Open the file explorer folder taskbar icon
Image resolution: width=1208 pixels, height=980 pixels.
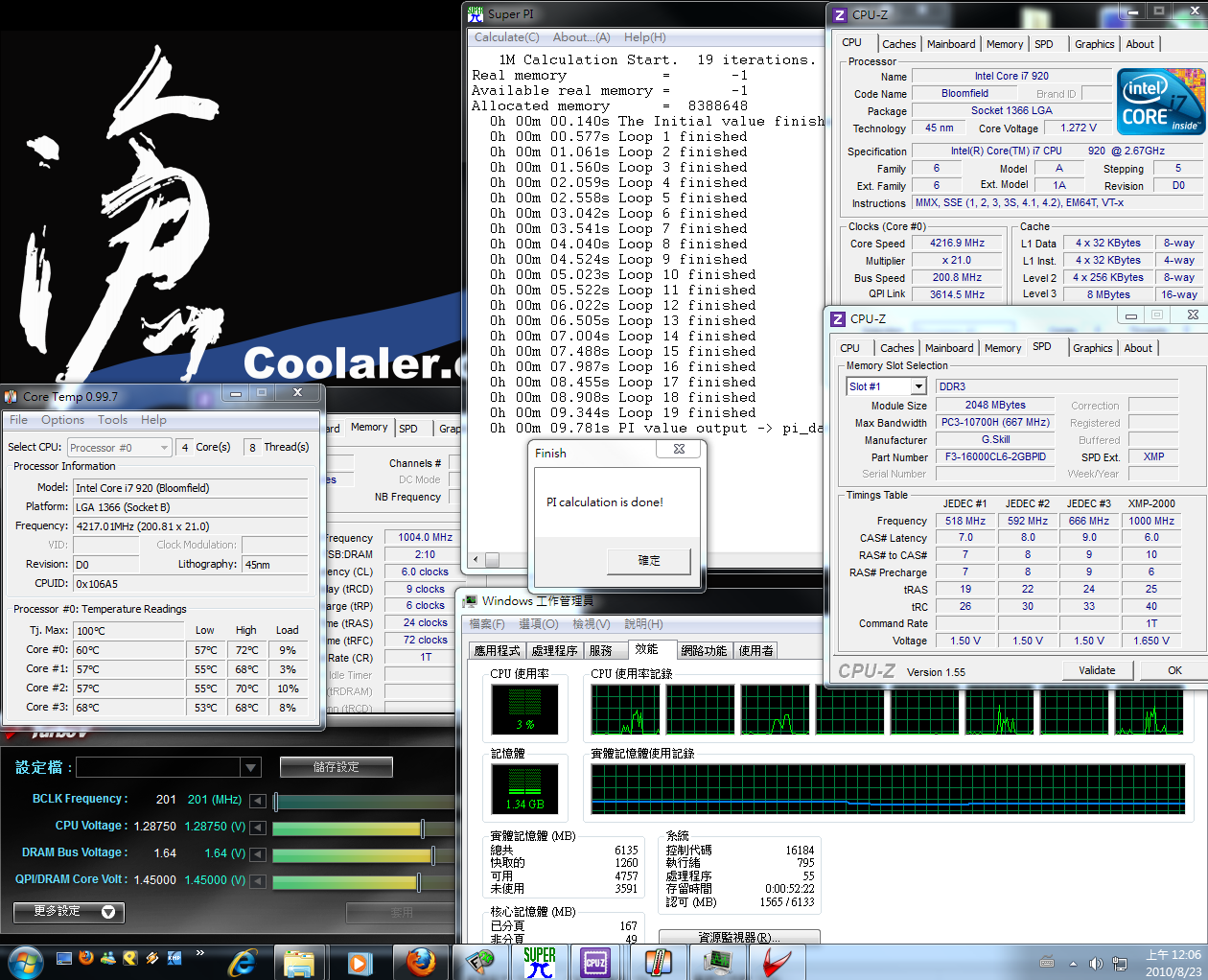[299, 963]
